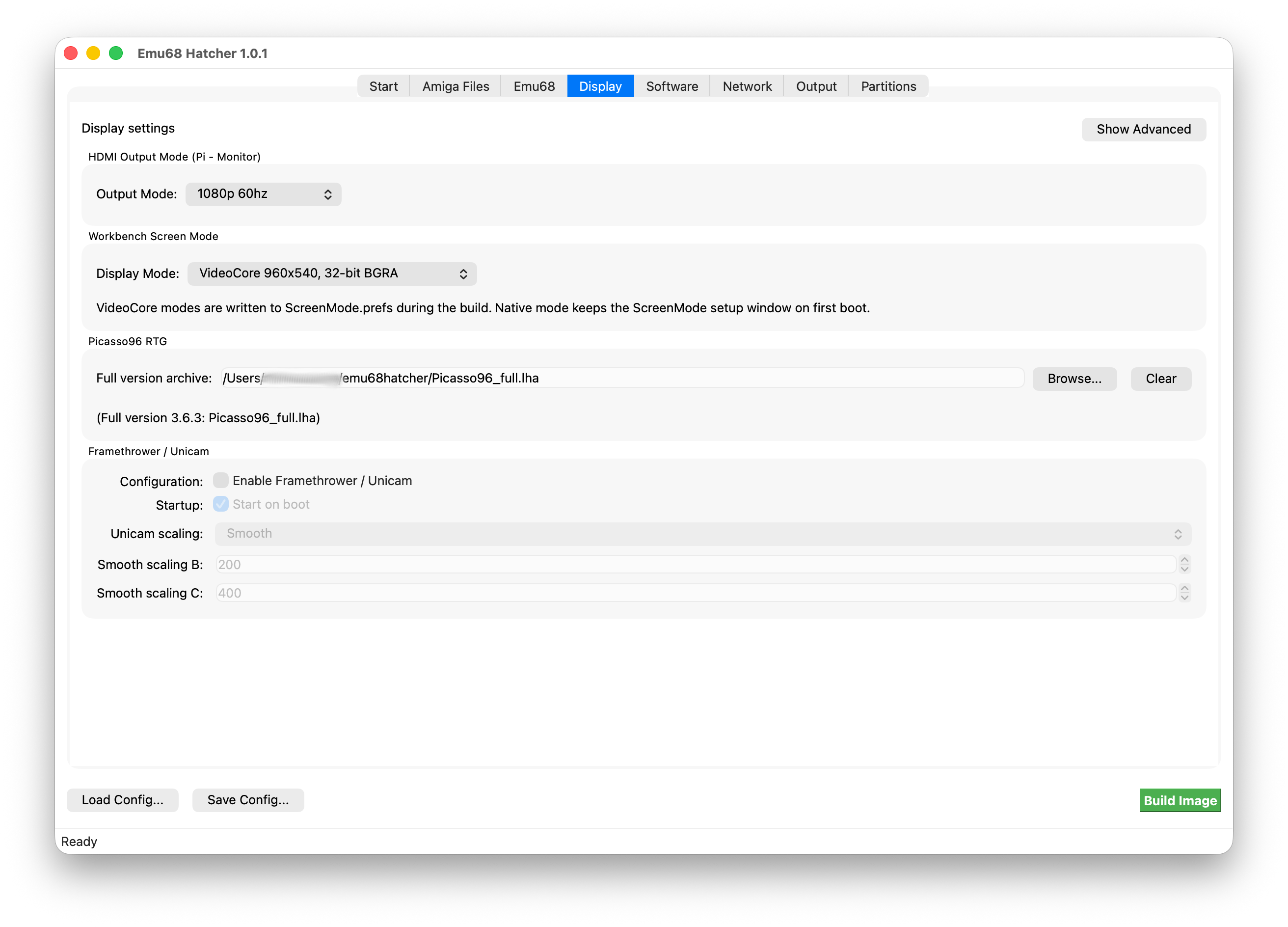Viewport: 1288px width, 927px height.
Task: Click the Ready status bar text
Action: point(79,842)
